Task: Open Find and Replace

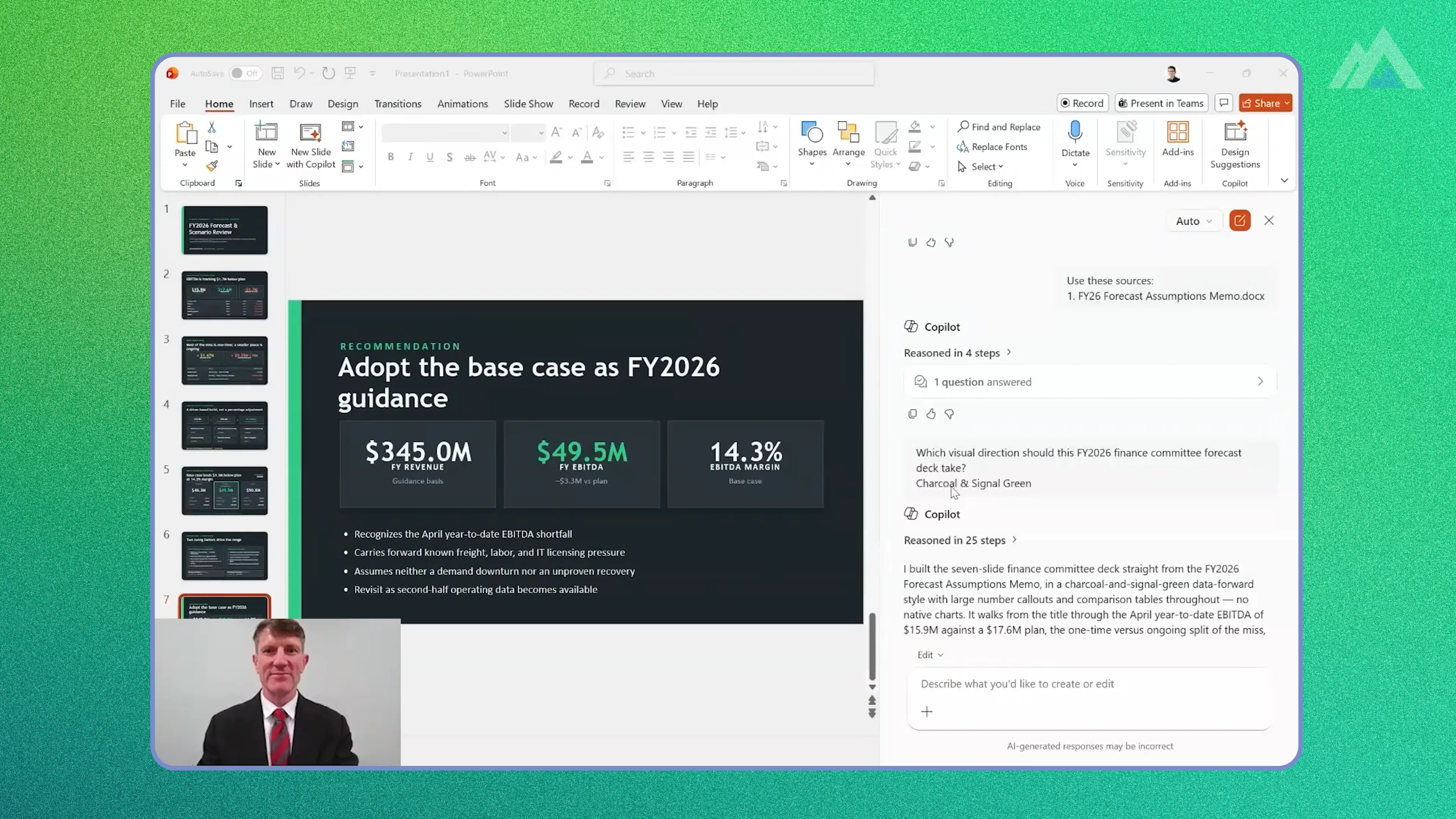Action: (999, 127)
